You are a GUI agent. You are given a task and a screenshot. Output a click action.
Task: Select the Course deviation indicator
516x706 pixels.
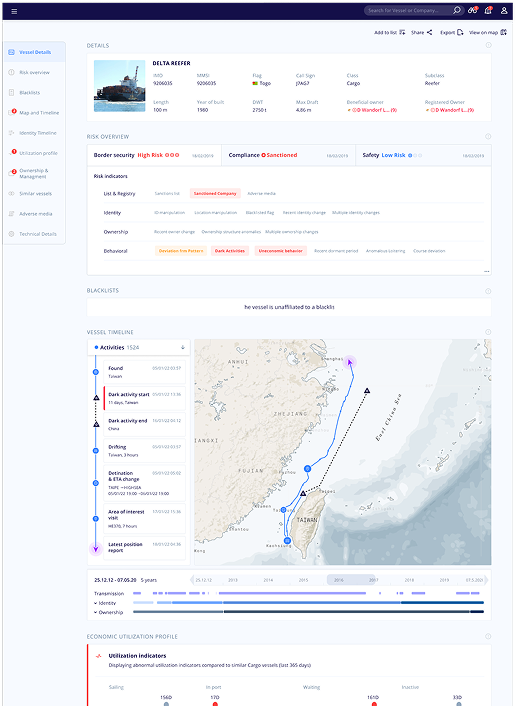(x=429, y=251)
